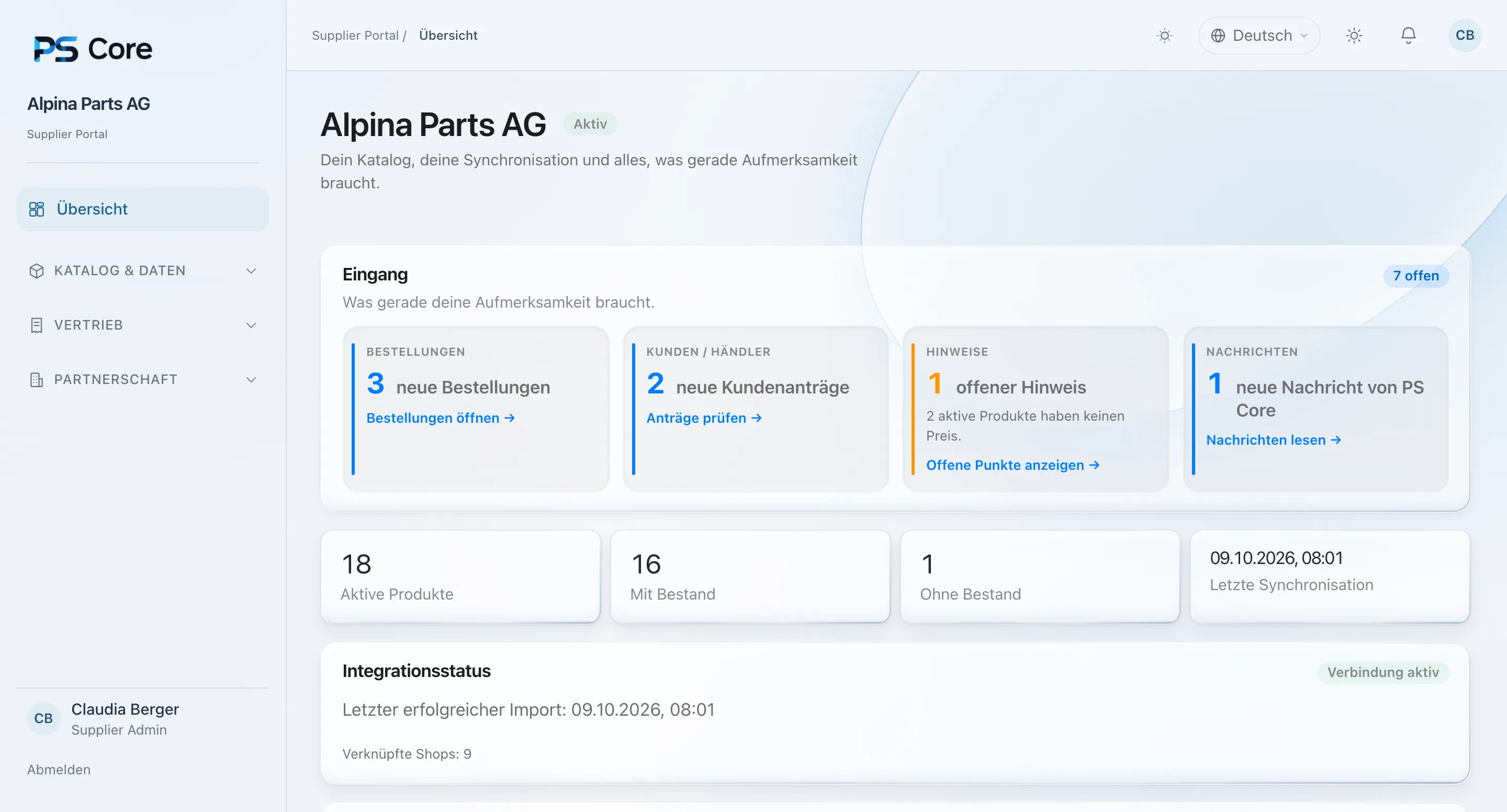Click the 'Integrationsstatus' heading
The width and height of the screenshot is (1507, 812).
[416, 671]
